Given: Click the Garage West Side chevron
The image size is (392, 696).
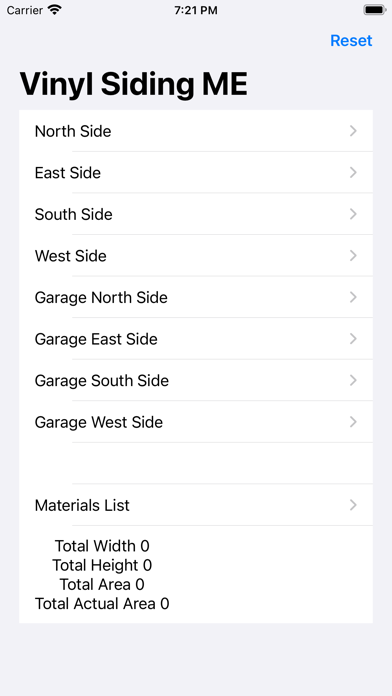Looking at the screenshot, I should point(353,422).
